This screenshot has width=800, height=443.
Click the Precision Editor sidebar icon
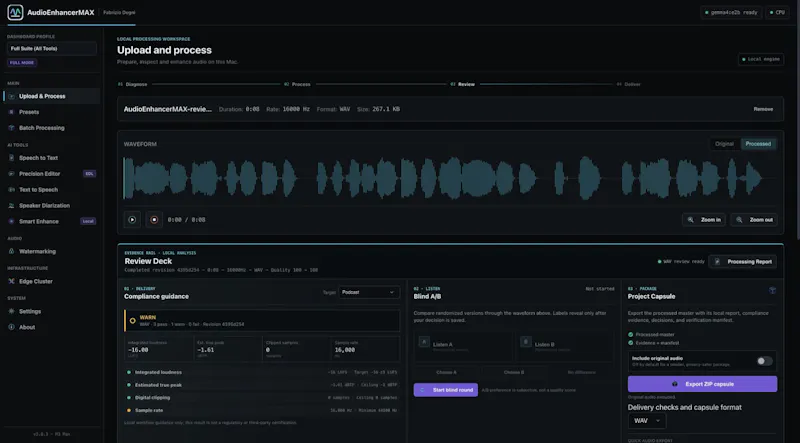(11, 174)
